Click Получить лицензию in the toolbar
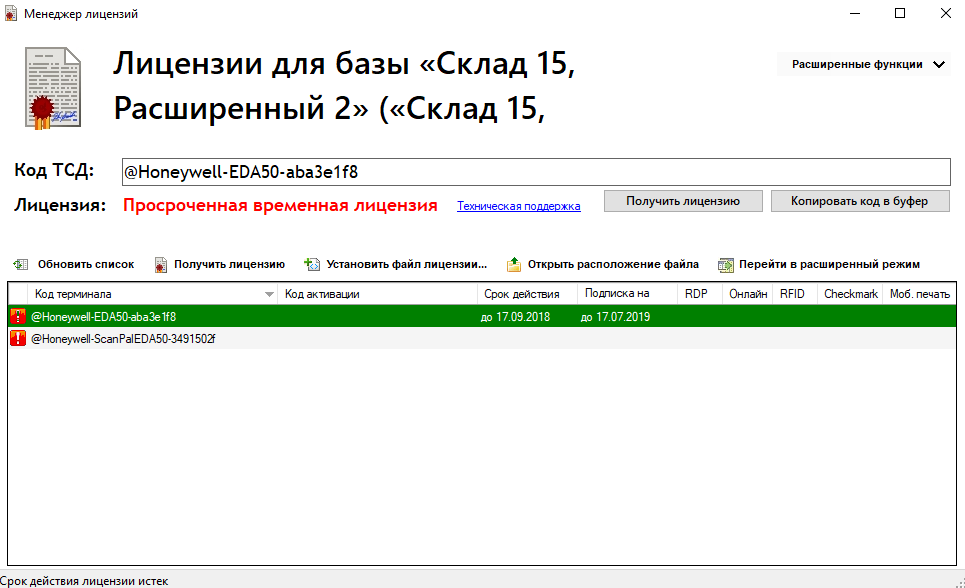 220,264
